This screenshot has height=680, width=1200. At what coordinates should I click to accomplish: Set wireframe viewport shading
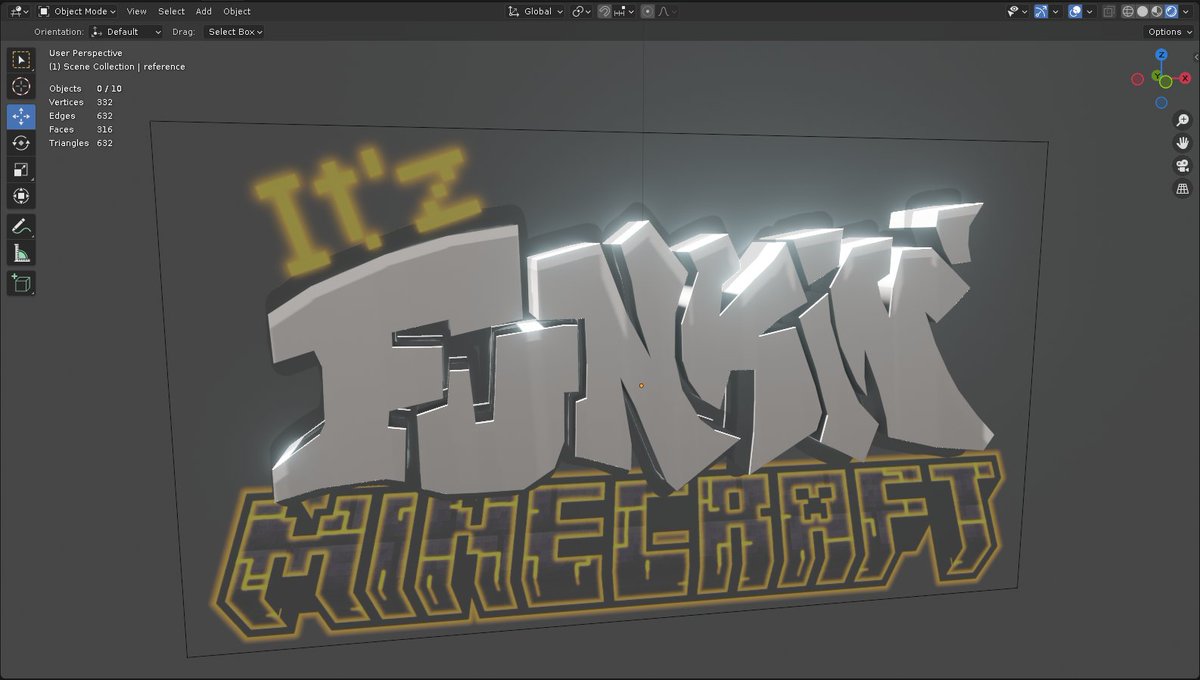click(1128, 11)
